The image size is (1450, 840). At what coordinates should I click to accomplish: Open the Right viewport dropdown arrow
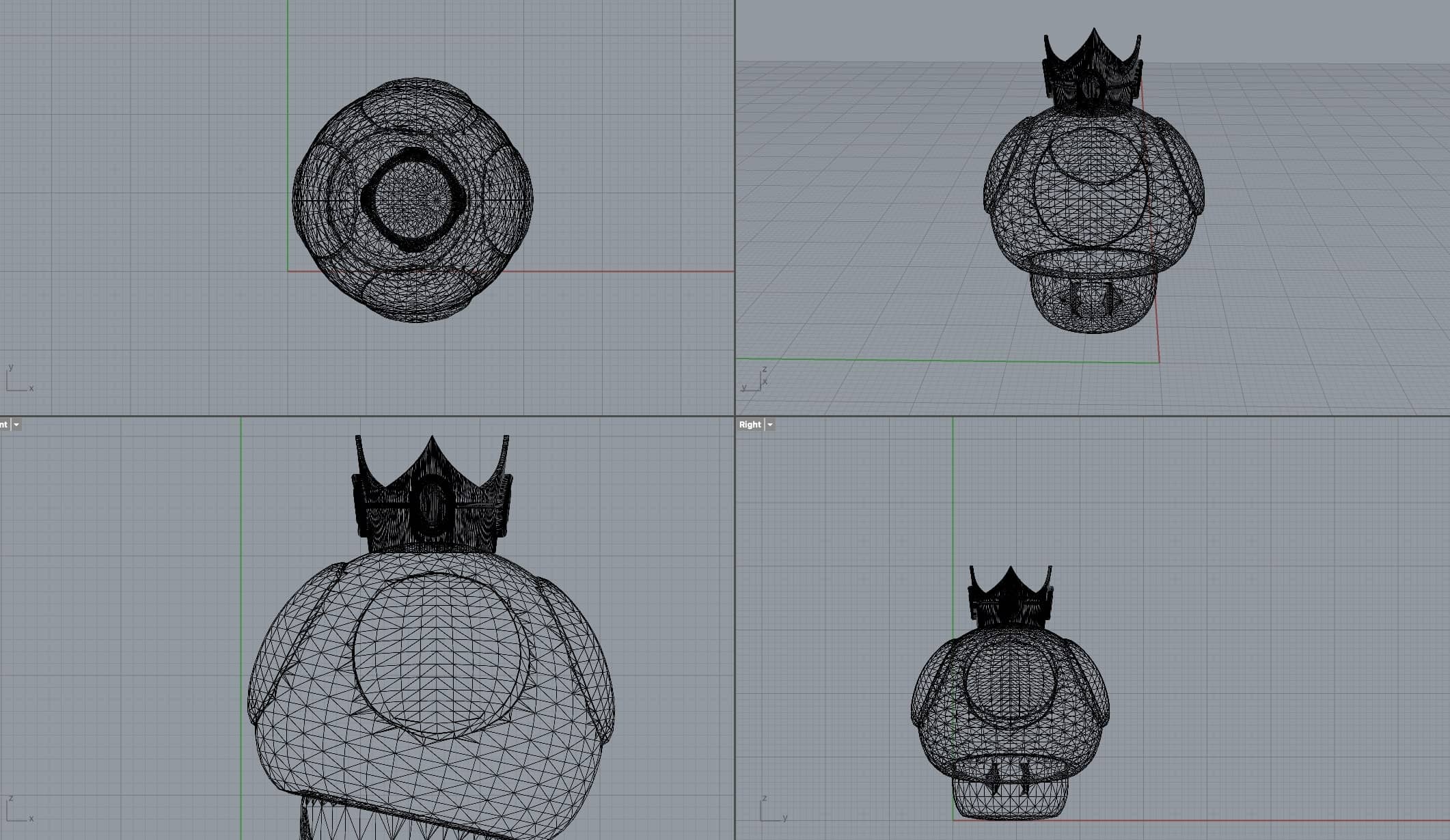coord(770,425)
